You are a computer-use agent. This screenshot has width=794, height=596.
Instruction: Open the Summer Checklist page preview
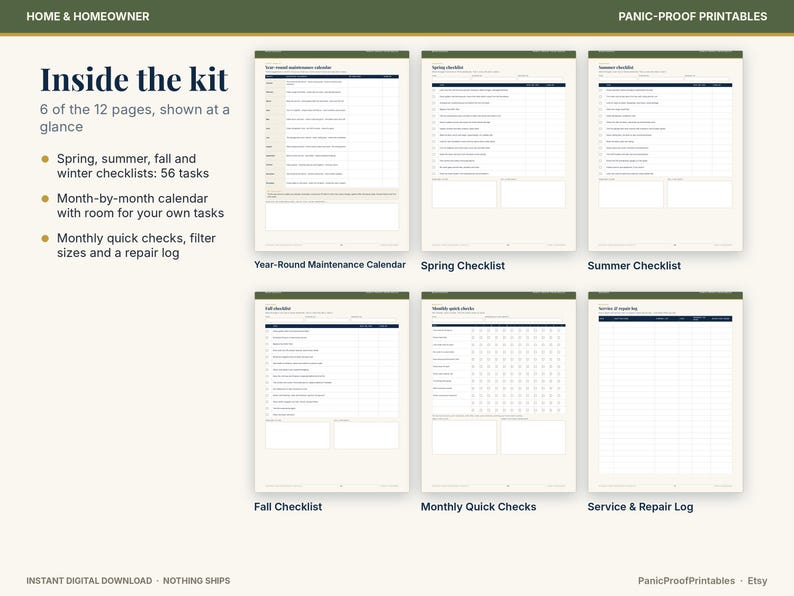tap(665, 151)
